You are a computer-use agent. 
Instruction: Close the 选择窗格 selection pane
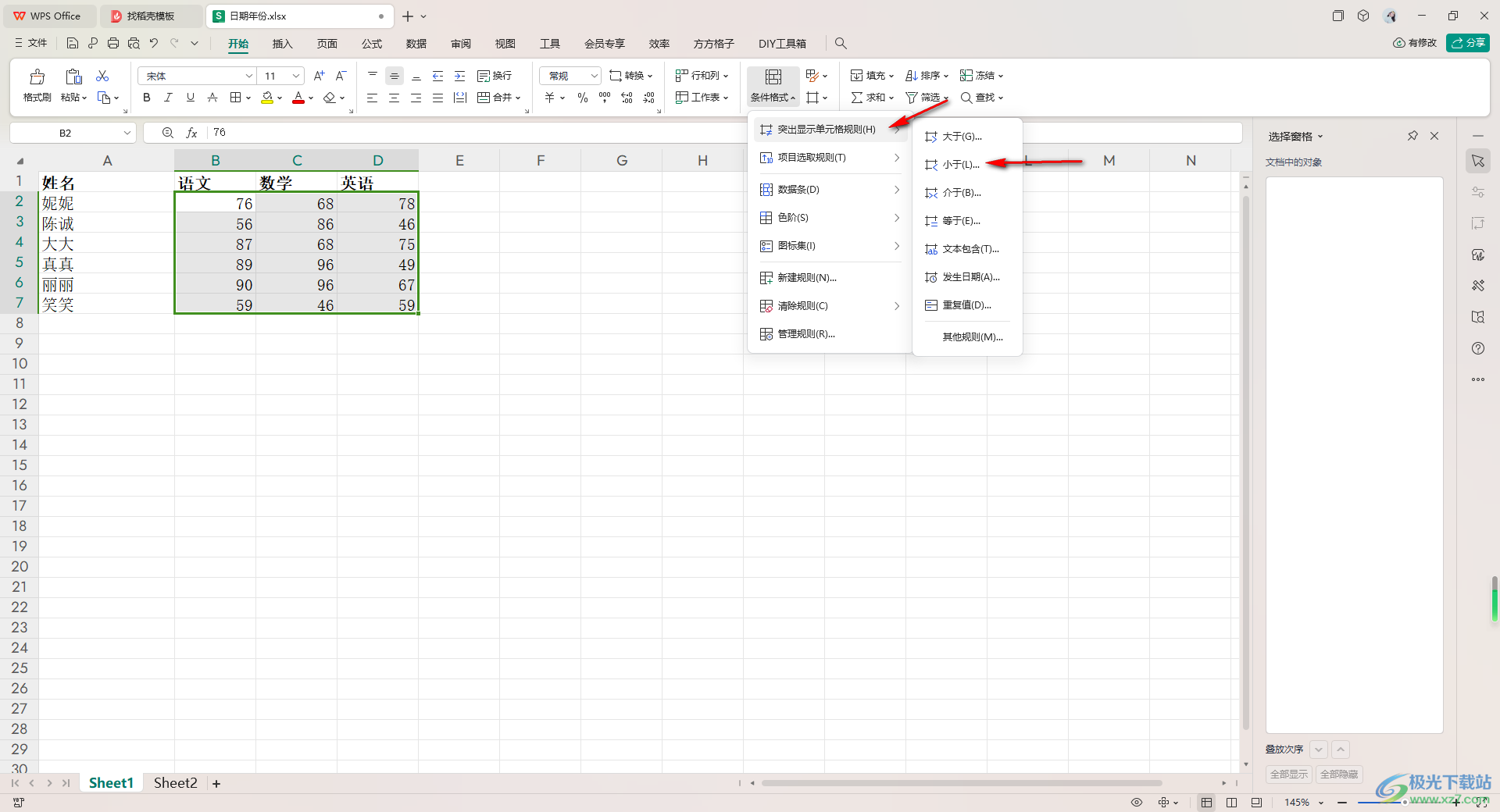(1434, 136)
